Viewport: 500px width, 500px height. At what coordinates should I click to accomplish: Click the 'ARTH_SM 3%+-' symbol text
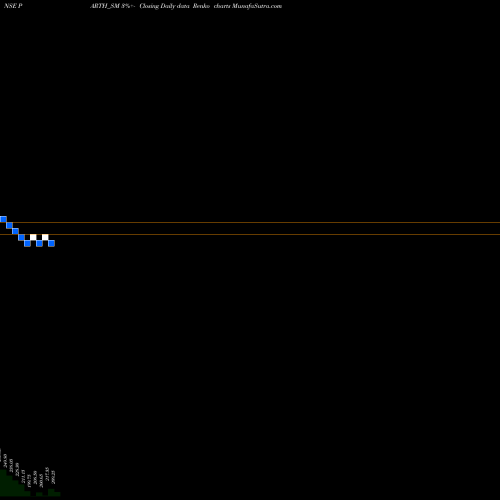[112, 6]
